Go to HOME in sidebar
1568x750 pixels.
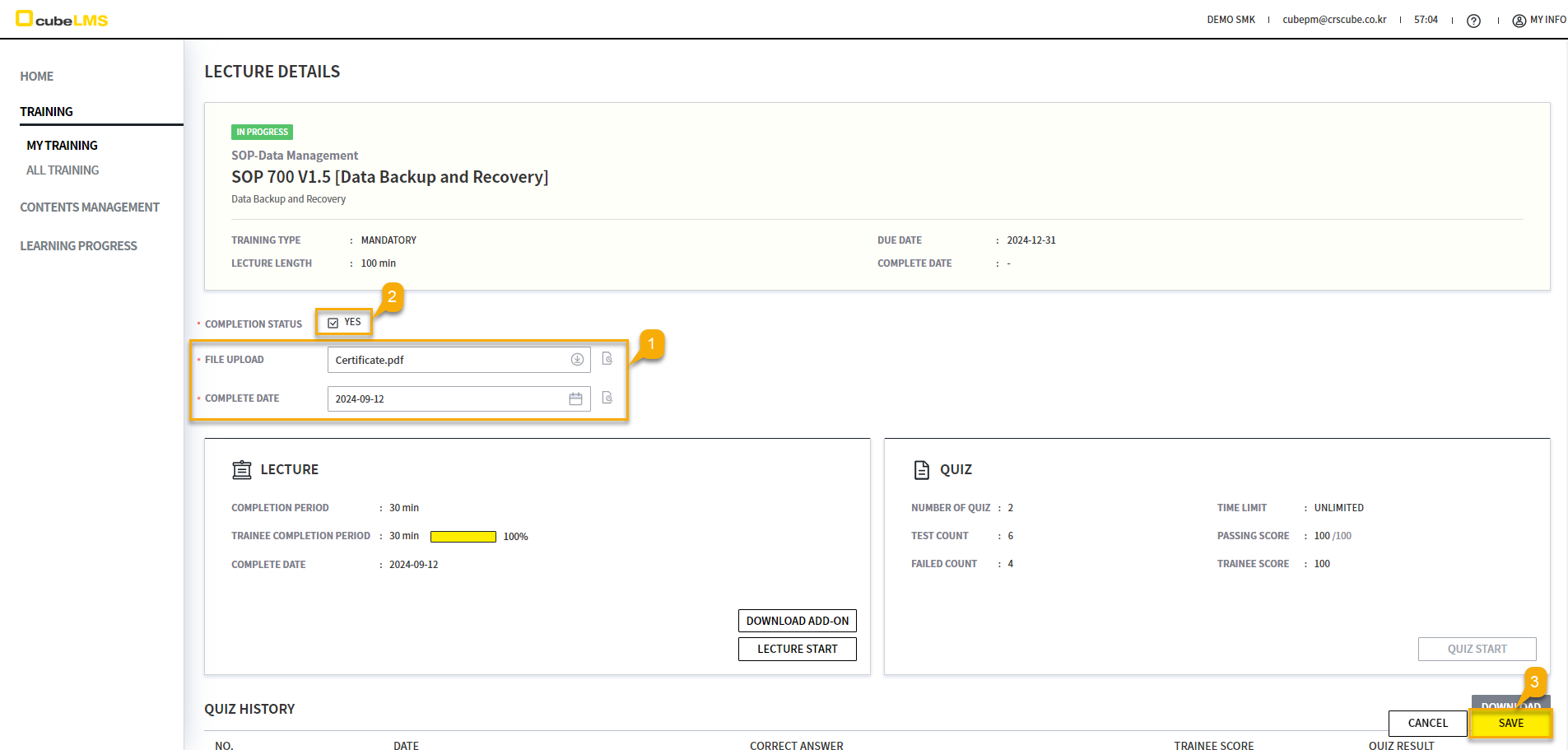[36, 77]
